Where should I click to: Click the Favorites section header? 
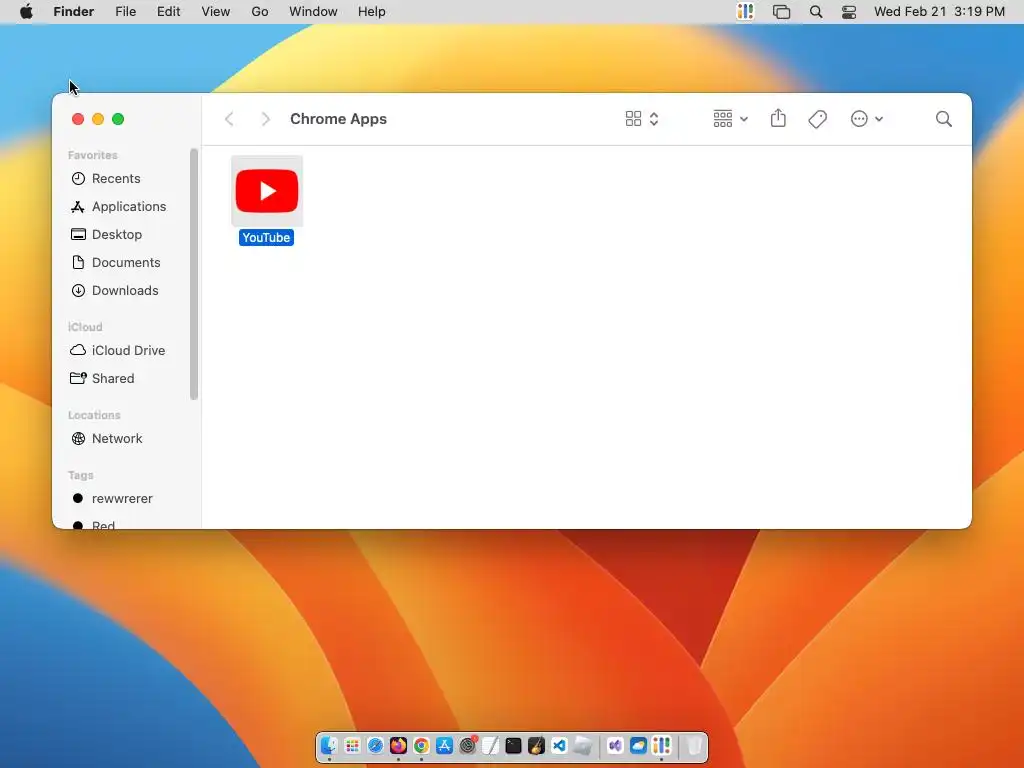pos(93,155)
